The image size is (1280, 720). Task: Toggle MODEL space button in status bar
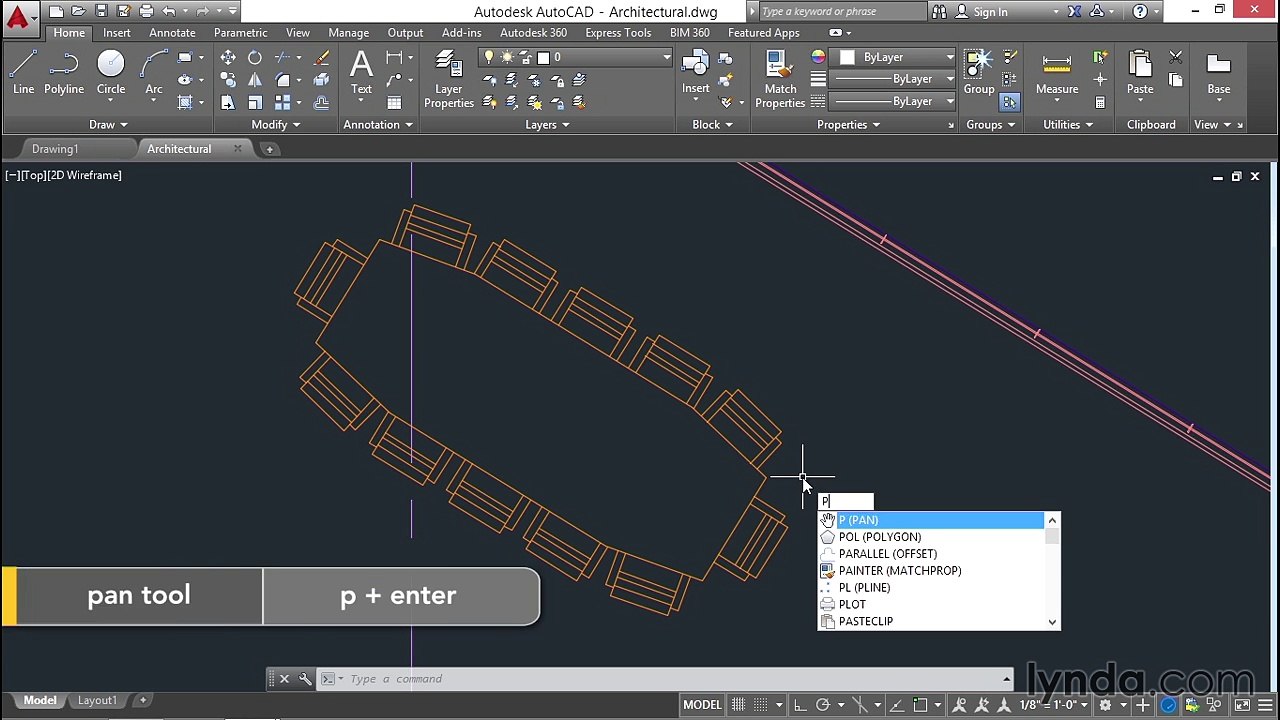[702, 705]
